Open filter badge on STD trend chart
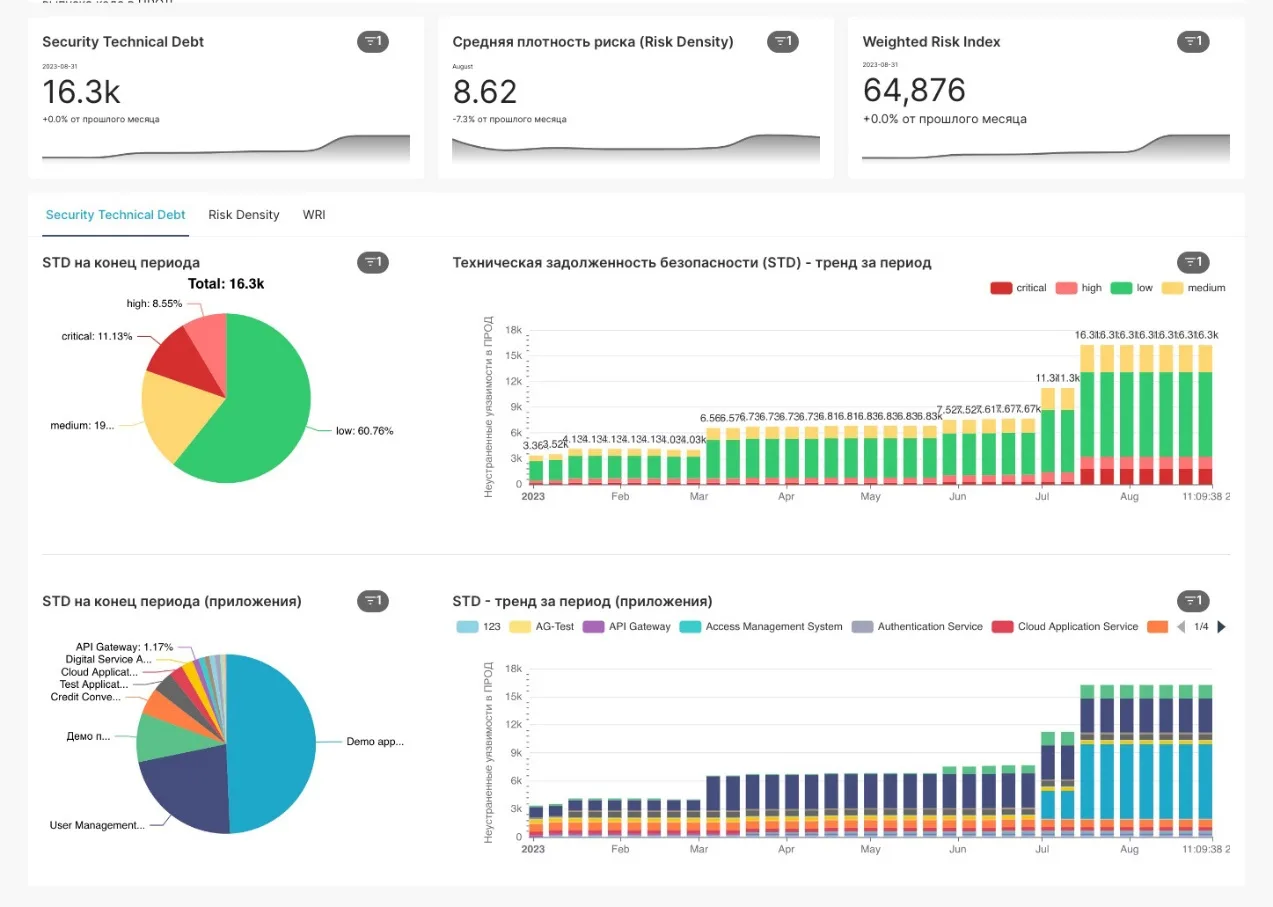The width and height of the screenshot is (1273, 907). click(x=1193, y=263)
